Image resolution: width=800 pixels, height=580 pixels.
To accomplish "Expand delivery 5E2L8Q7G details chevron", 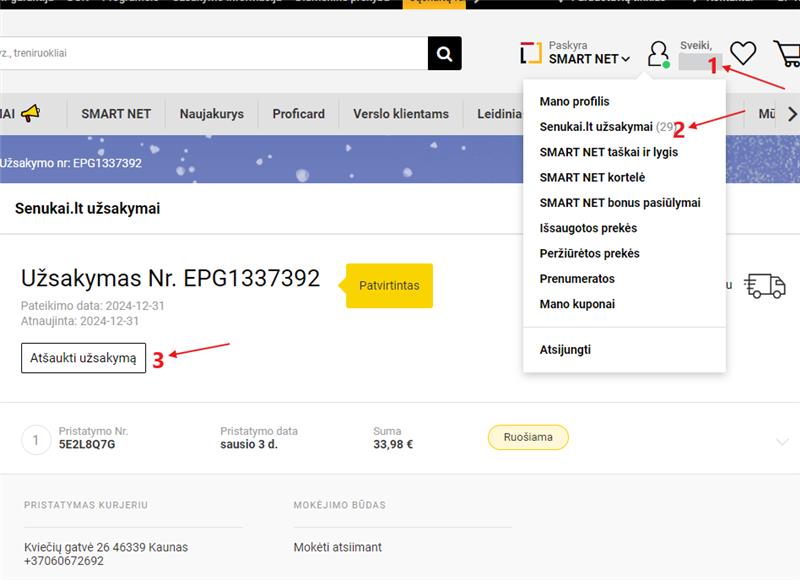I will pyautogui.click(x=782, y=441).
